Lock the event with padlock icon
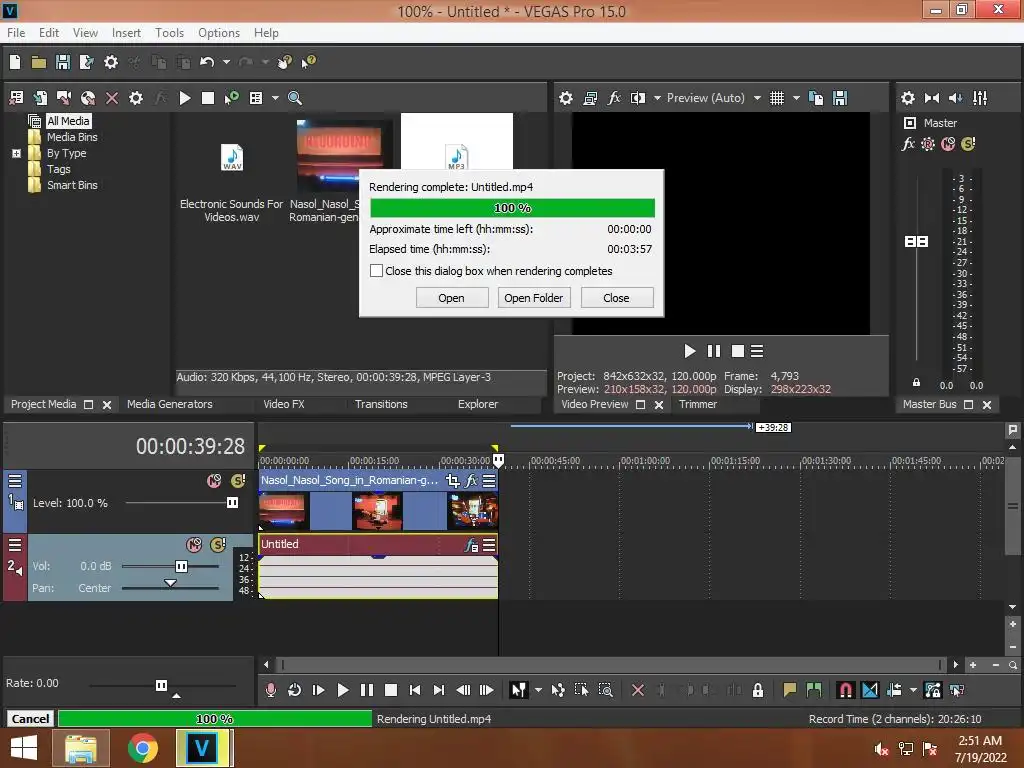 point(758,690)
